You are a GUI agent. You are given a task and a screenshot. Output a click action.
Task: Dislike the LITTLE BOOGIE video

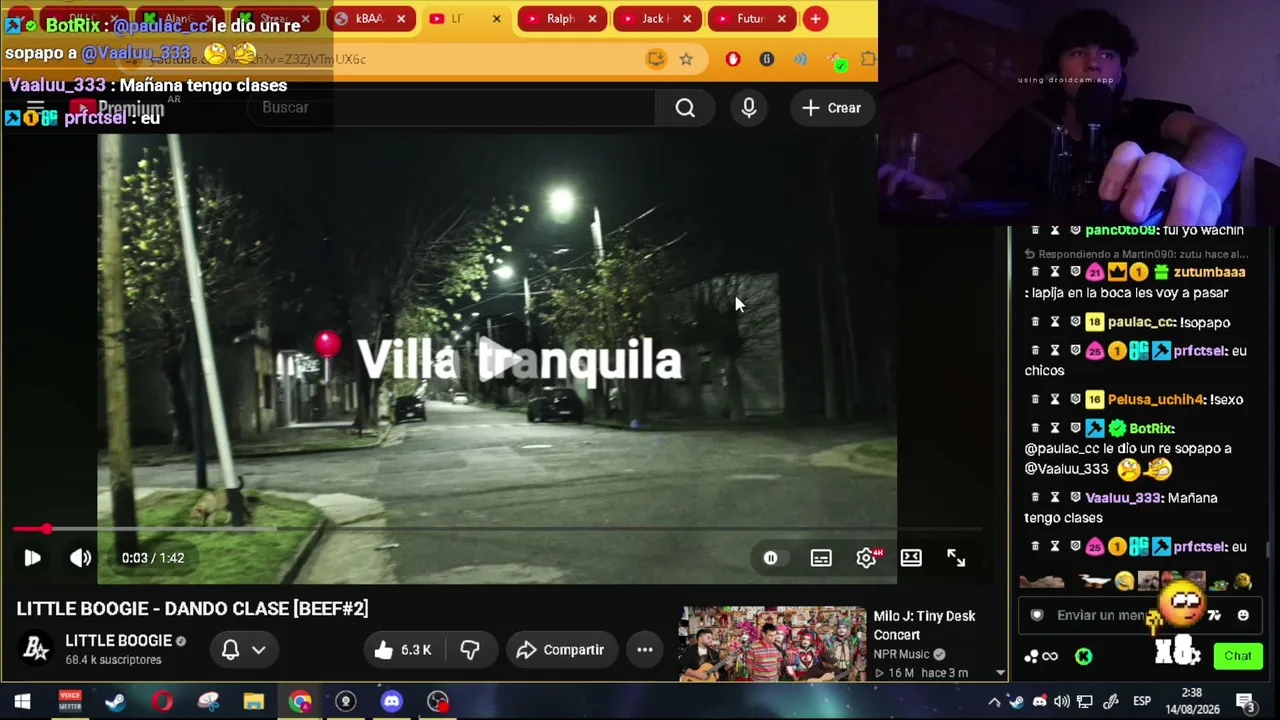(x=470, y=650)
